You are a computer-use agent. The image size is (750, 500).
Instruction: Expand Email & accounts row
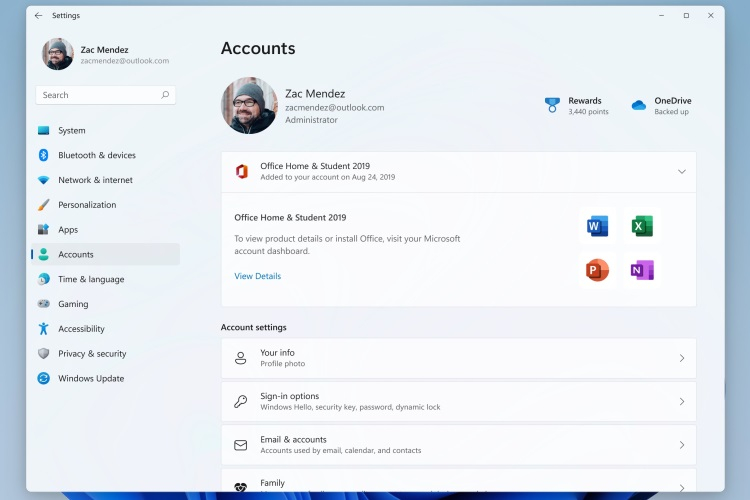(x=682, y=445)
